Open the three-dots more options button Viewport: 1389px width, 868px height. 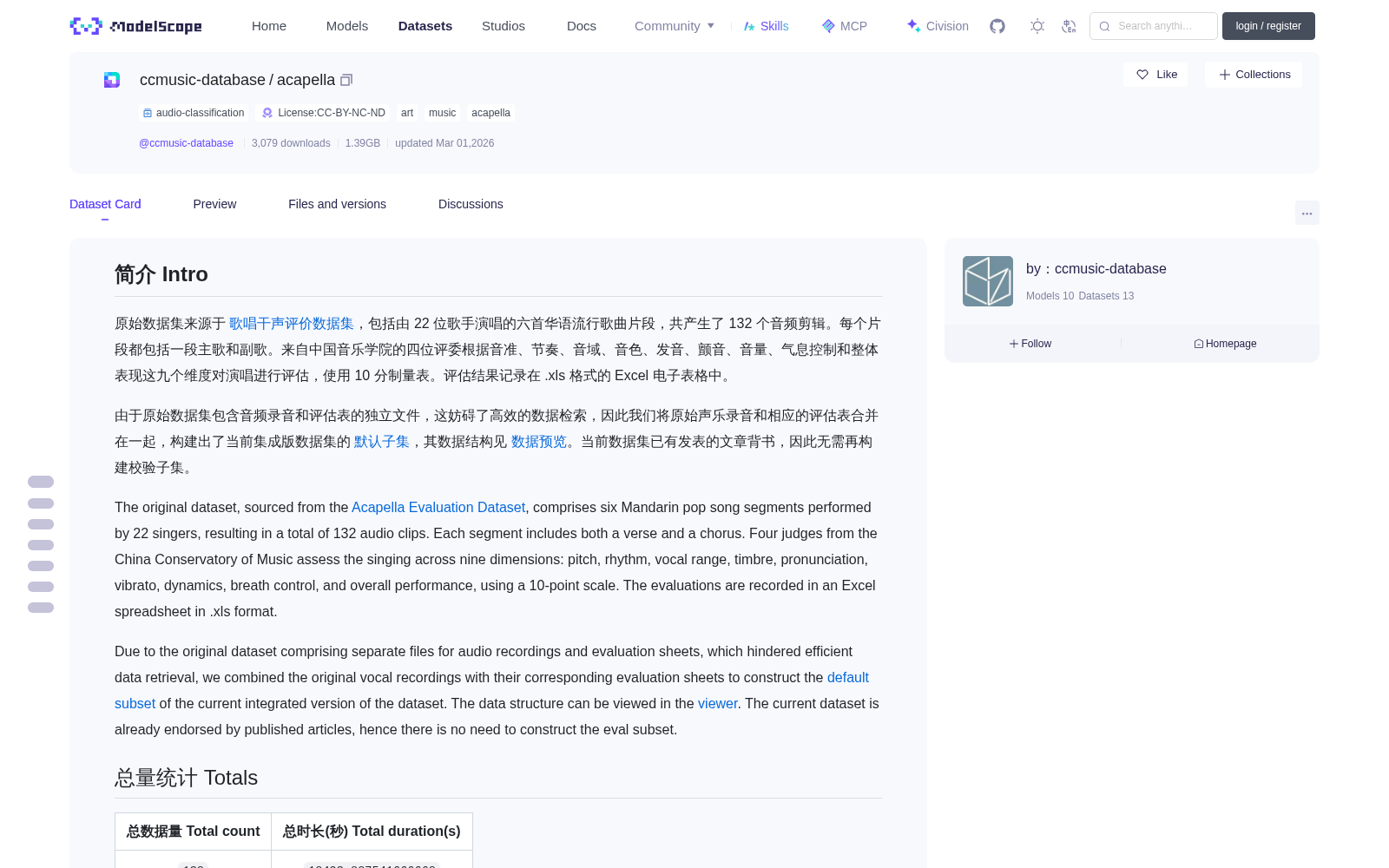[x=1307, y=213]
